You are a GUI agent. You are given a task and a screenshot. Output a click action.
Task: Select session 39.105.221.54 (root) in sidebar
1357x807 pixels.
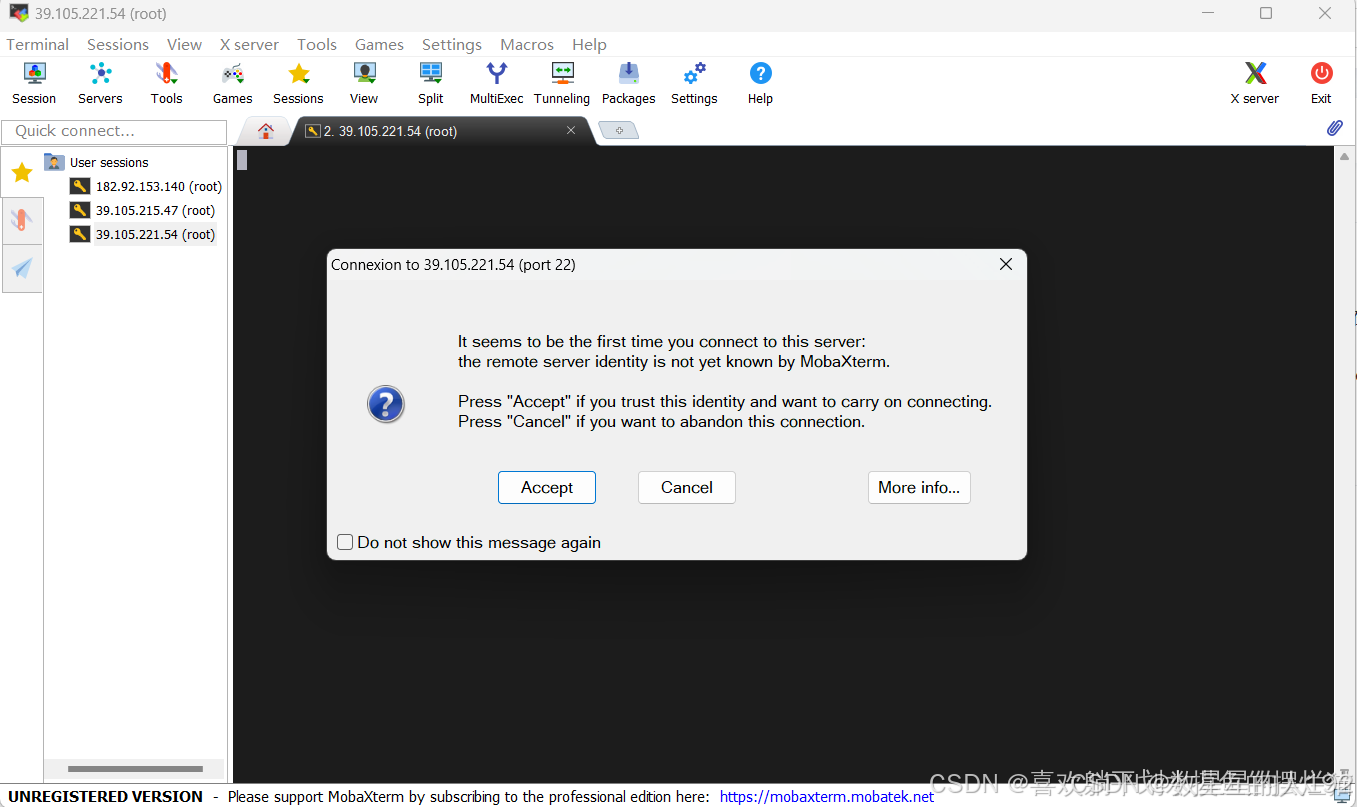coord(143,234)
